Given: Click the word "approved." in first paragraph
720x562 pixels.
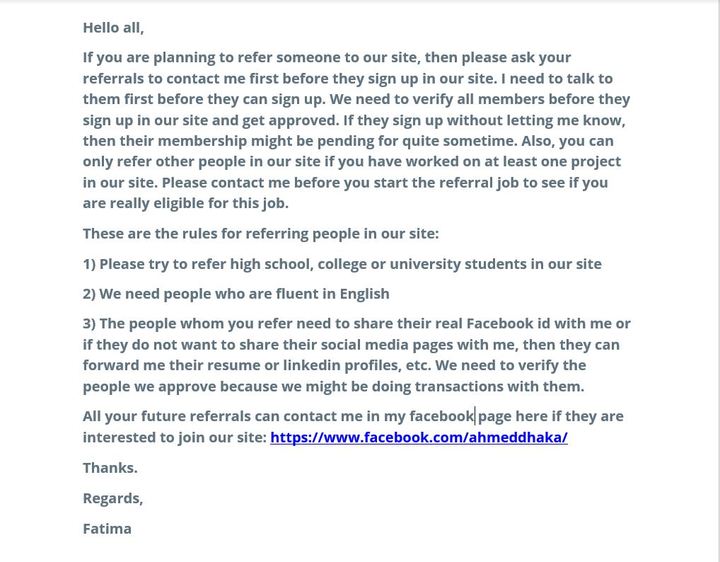Looking at the screenshot, I should pyautogui.click(x=304, y=120).
